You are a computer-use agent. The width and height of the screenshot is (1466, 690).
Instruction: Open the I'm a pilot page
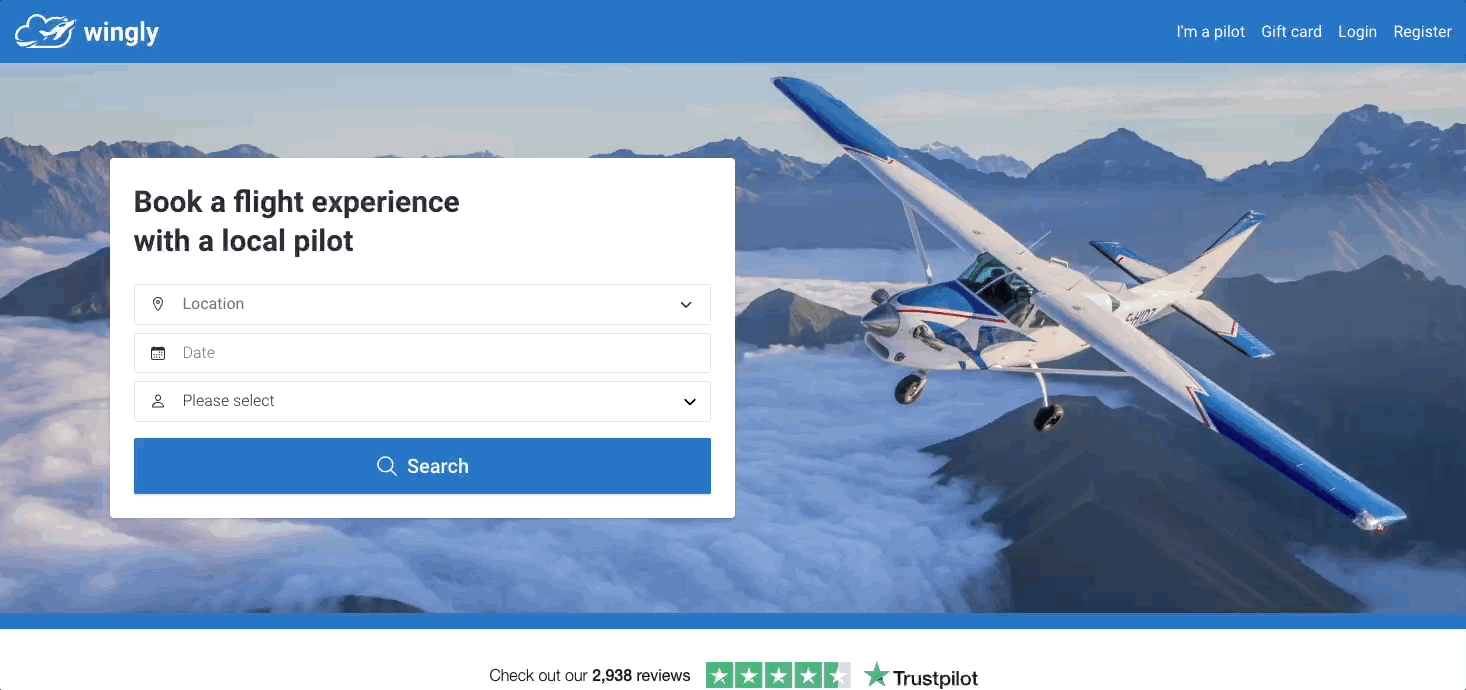coord(1210,32)
